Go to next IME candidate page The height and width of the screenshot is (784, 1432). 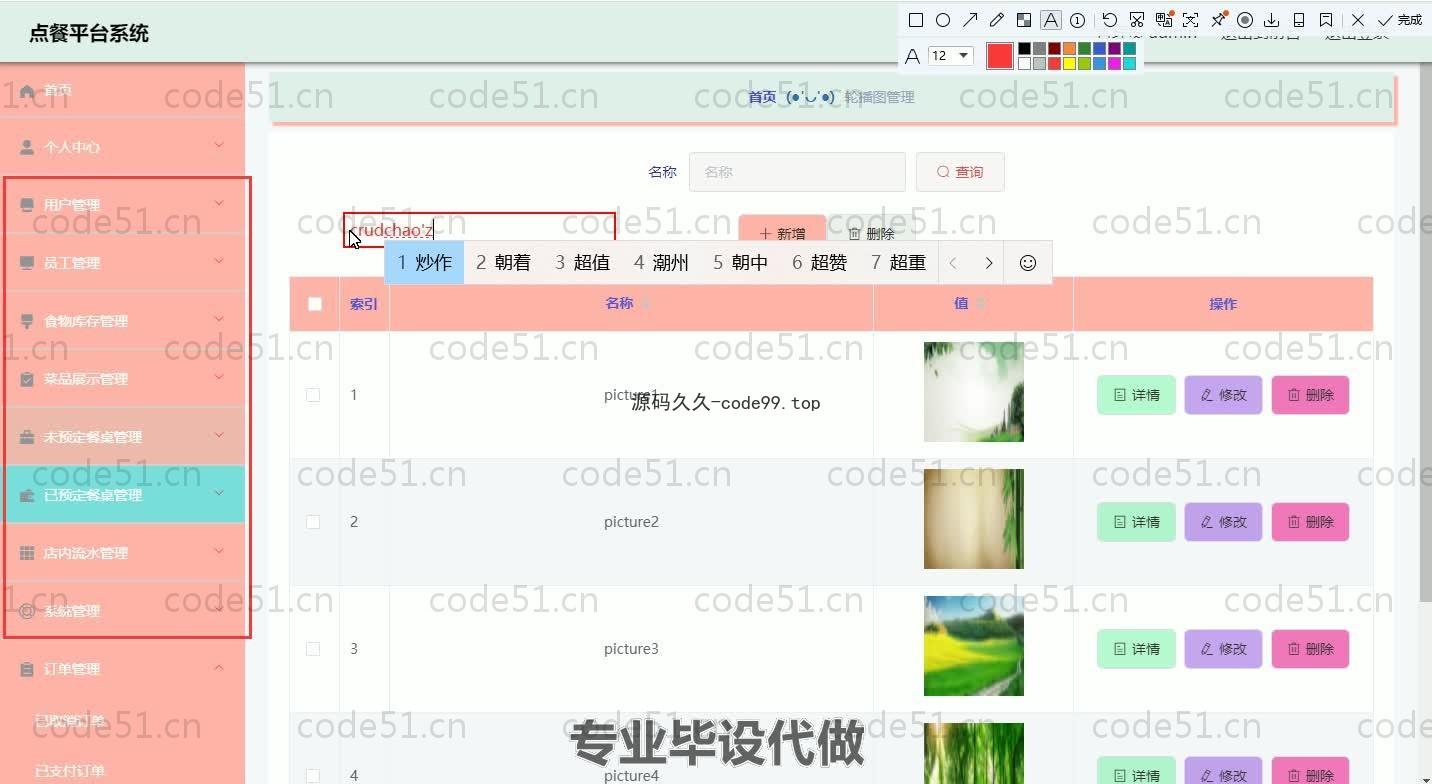tap(989, 263)
